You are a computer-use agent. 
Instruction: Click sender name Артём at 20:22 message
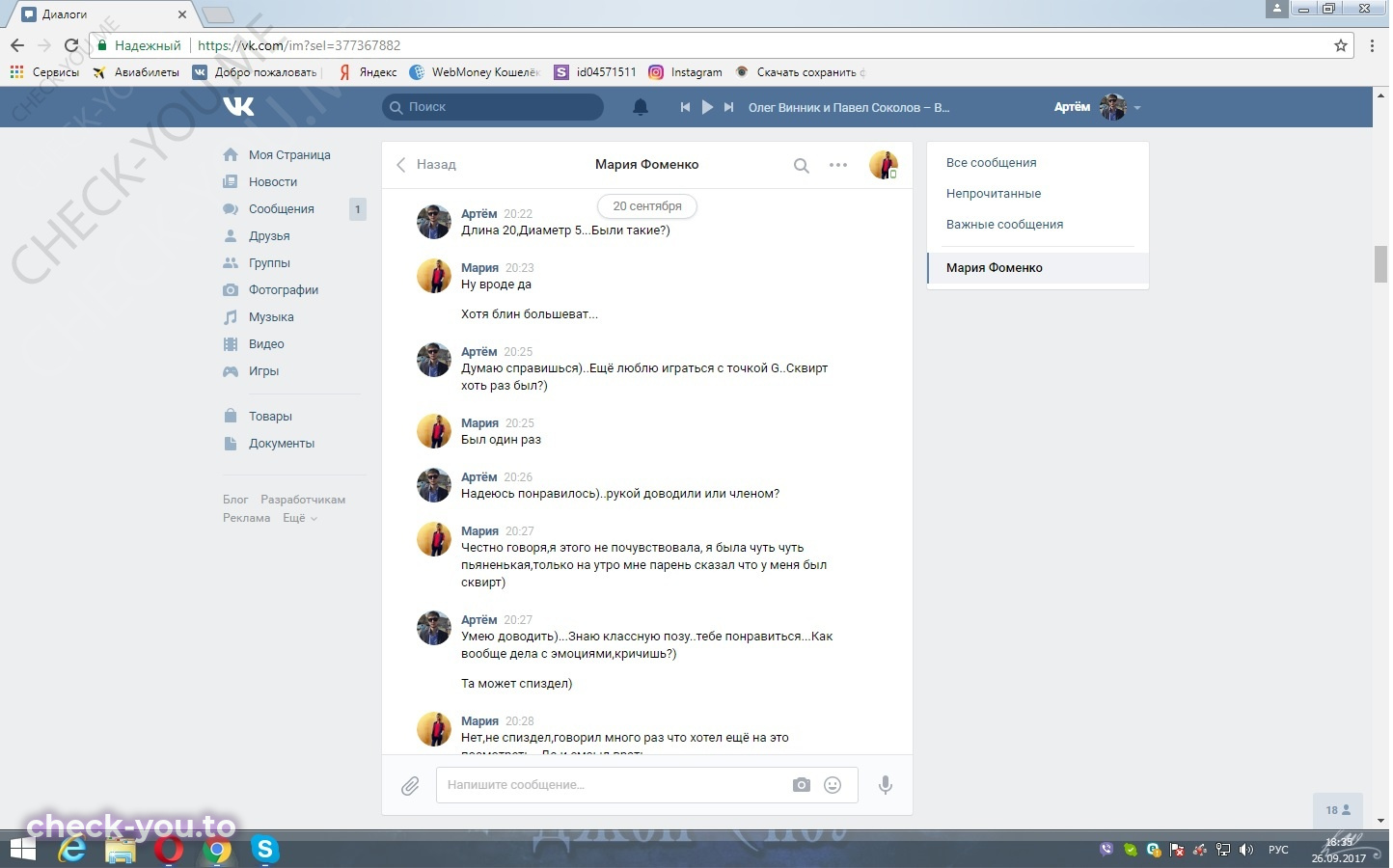[x=478, y=213]
